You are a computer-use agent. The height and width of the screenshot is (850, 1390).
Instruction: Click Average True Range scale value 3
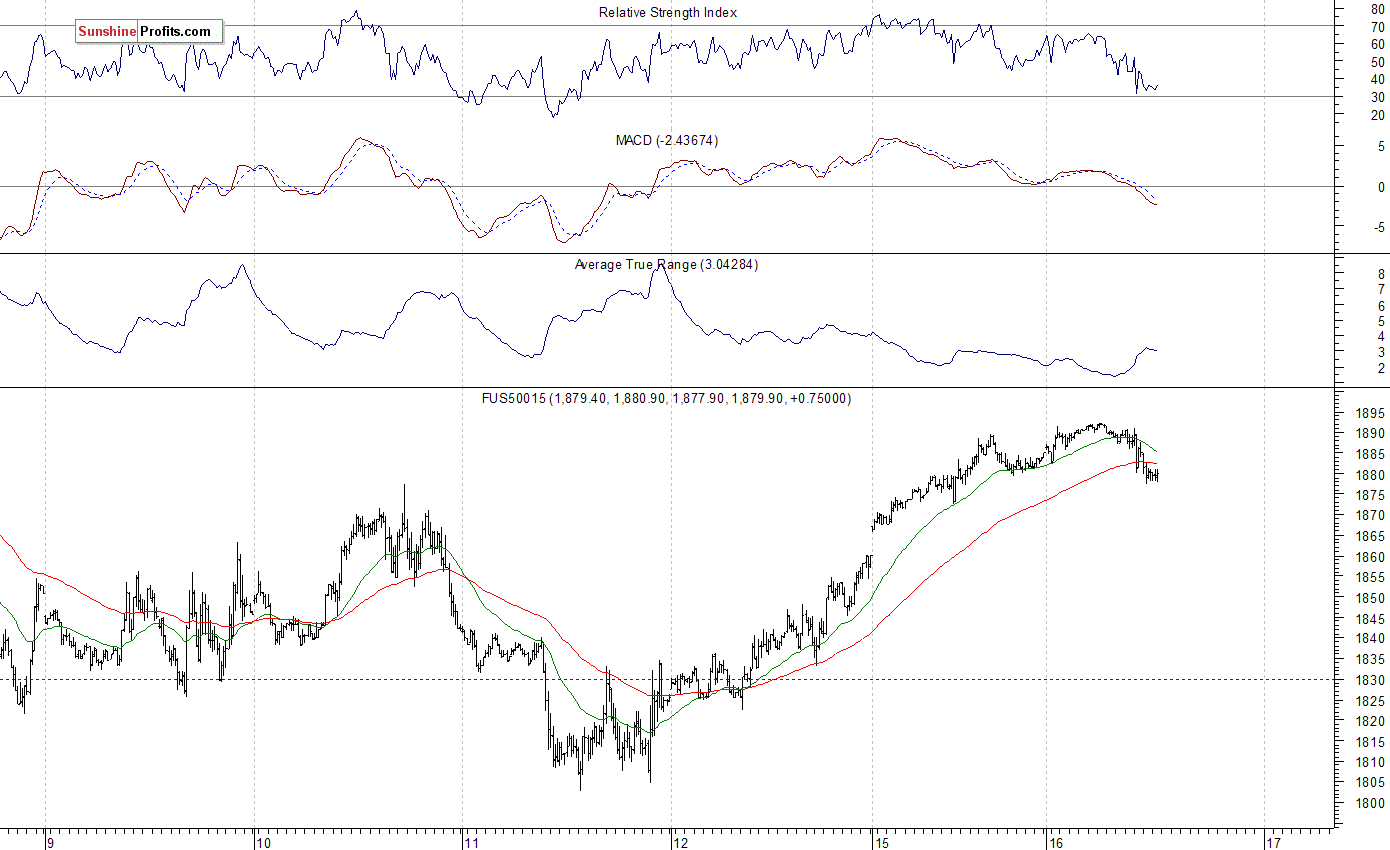coord(1381,352)
